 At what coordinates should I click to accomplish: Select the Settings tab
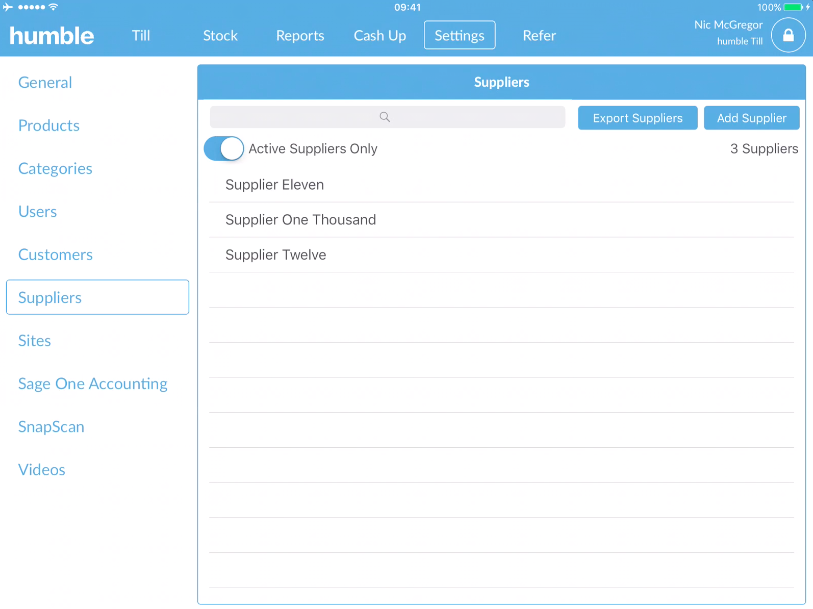pyautogui.click(x=459, y=35)
